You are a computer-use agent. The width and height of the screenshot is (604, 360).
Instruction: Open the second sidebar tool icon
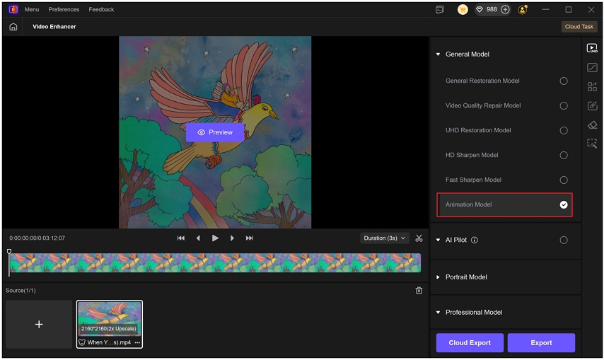(592, 67)
